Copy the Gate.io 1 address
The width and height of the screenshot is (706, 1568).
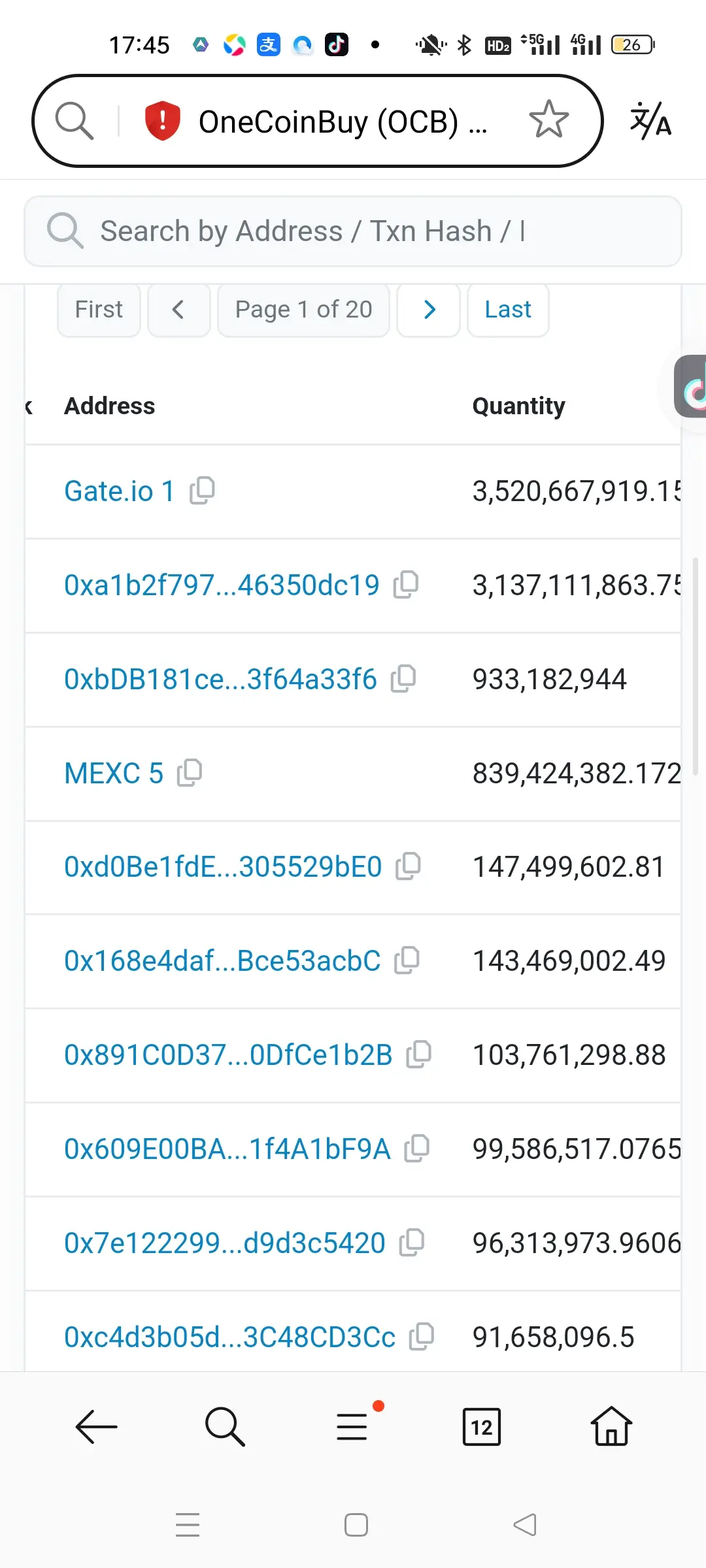pos(202,491)
